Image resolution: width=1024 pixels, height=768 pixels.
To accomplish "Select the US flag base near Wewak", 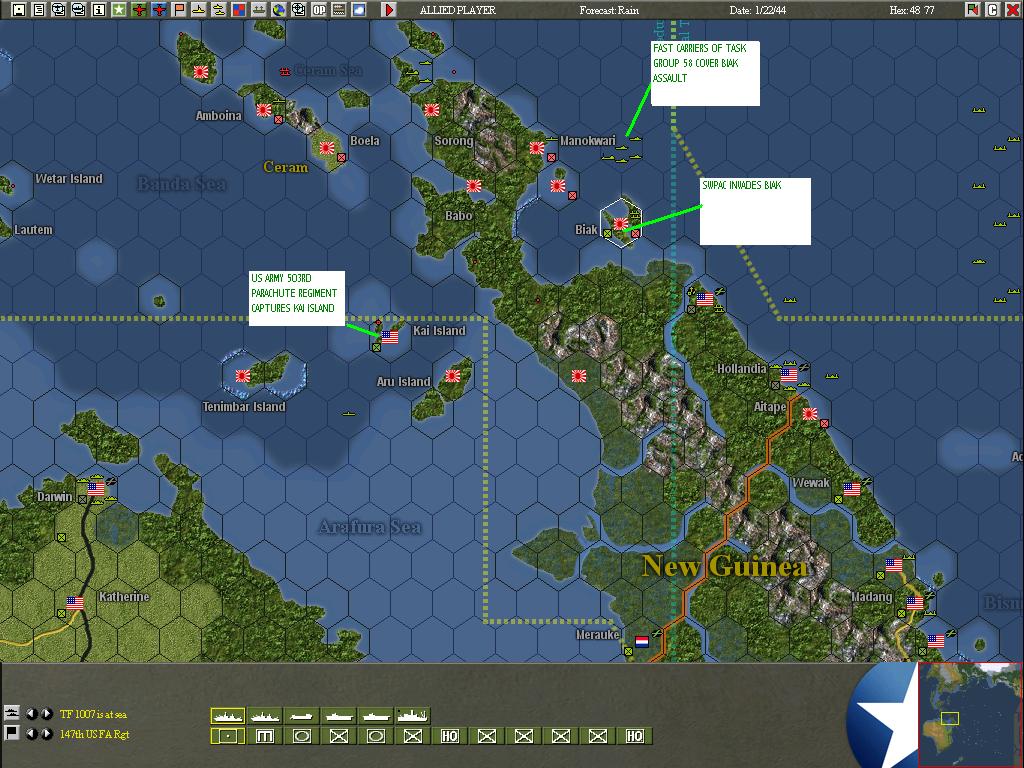I will (852, 488).
